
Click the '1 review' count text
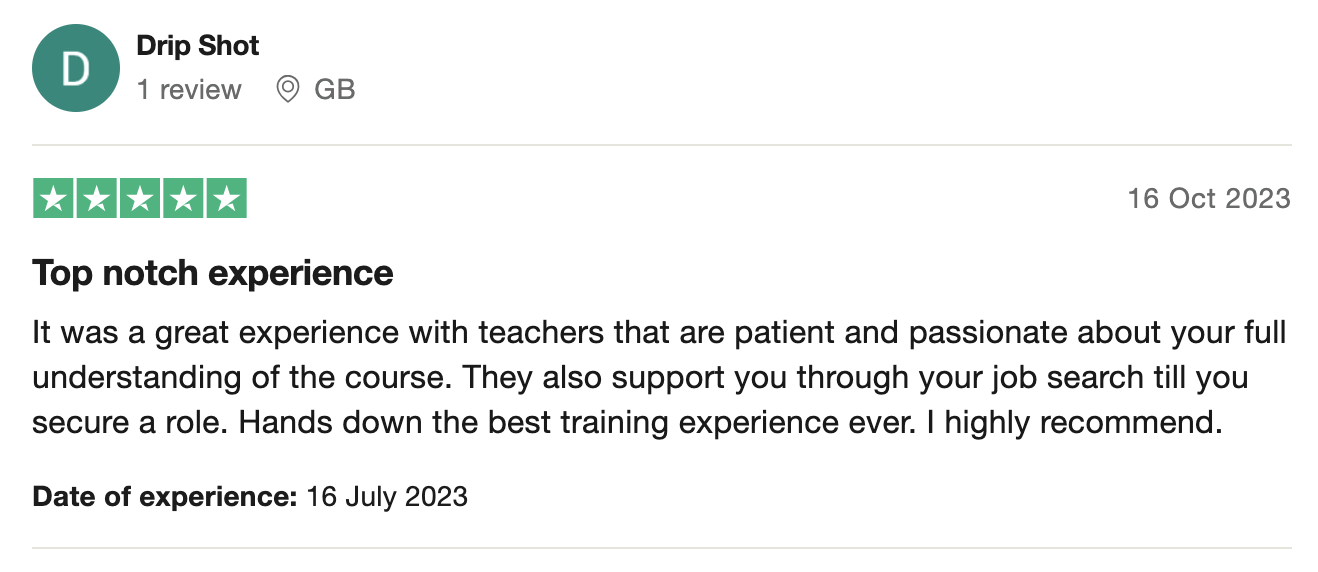189,90
